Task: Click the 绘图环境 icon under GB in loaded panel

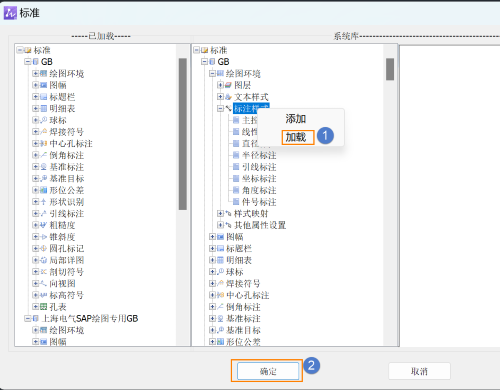Action: tap(44, 73)
